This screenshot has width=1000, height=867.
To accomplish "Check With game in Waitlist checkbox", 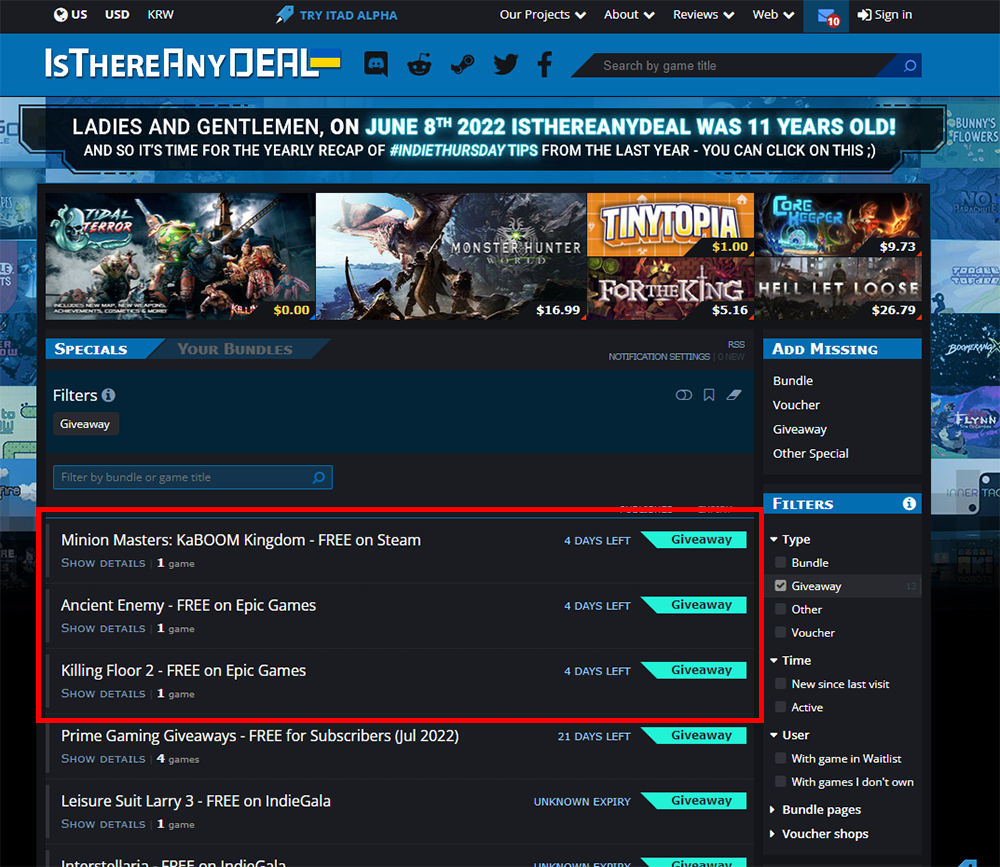I will pyautogui.click(x=780, y=758).
